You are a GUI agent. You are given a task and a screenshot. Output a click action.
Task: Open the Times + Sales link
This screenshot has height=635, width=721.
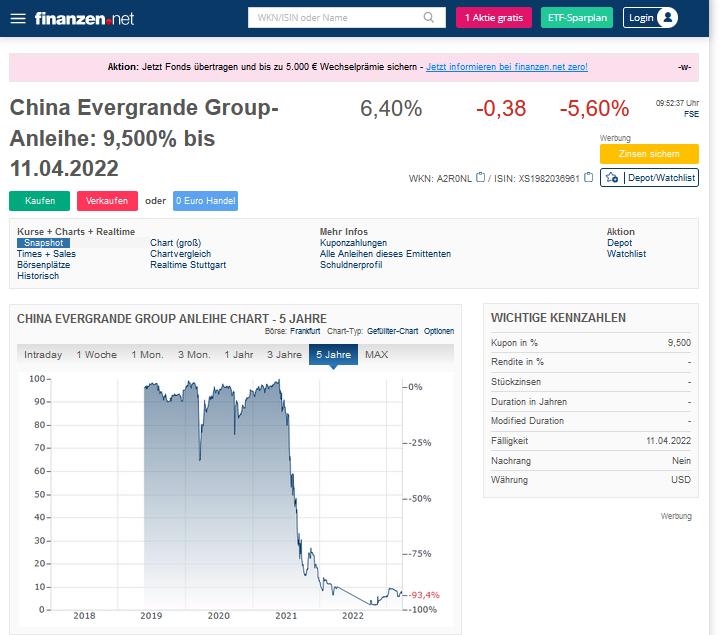click(x=46, y=254)
